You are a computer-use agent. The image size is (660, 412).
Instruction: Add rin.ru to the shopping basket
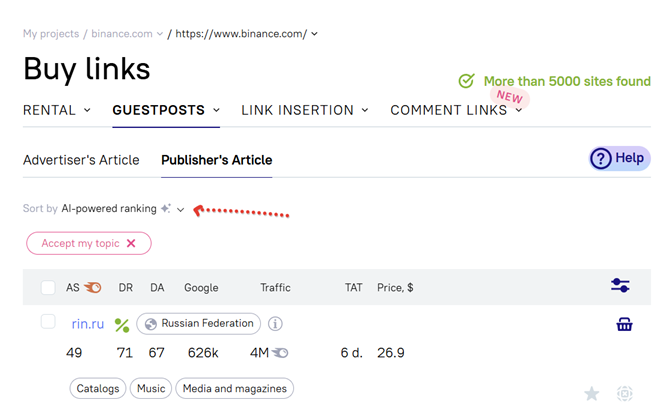(624, 323)
